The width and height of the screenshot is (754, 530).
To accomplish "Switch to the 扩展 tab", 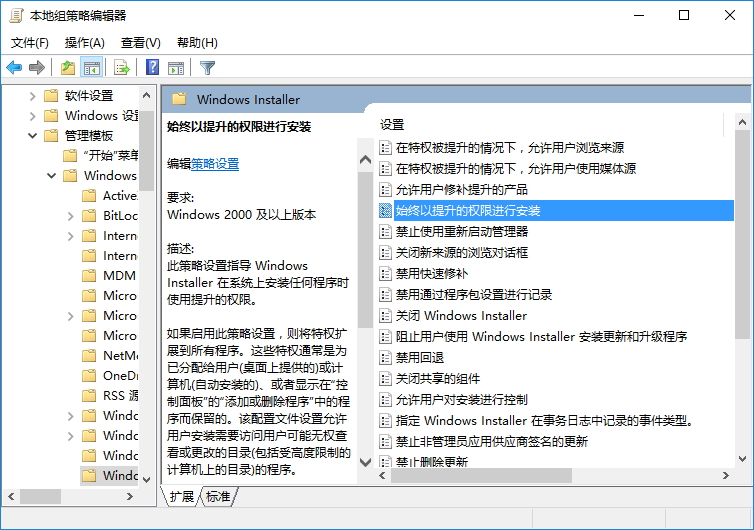I will pos(181,496).
